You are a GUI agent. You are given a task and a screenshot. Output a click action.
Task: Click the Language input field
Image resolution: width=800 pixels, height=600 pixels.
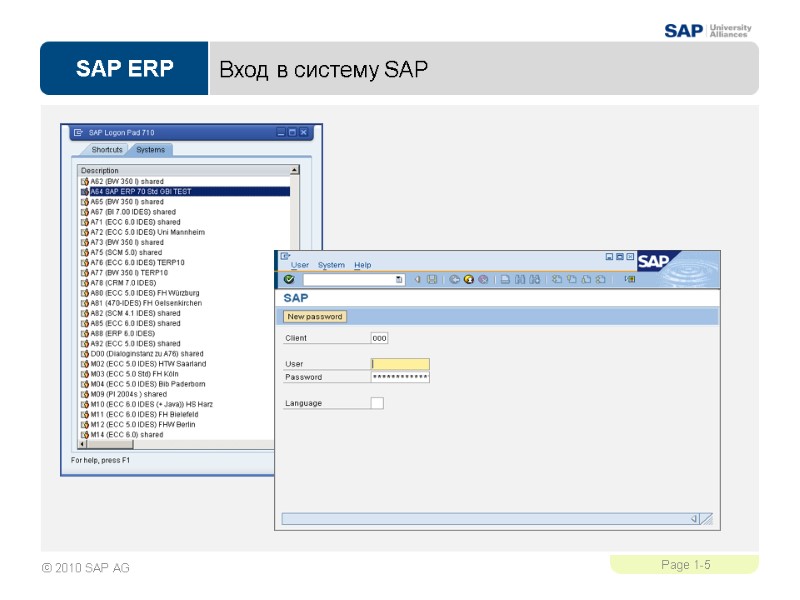pyautogui.click(x=375, y=402)
